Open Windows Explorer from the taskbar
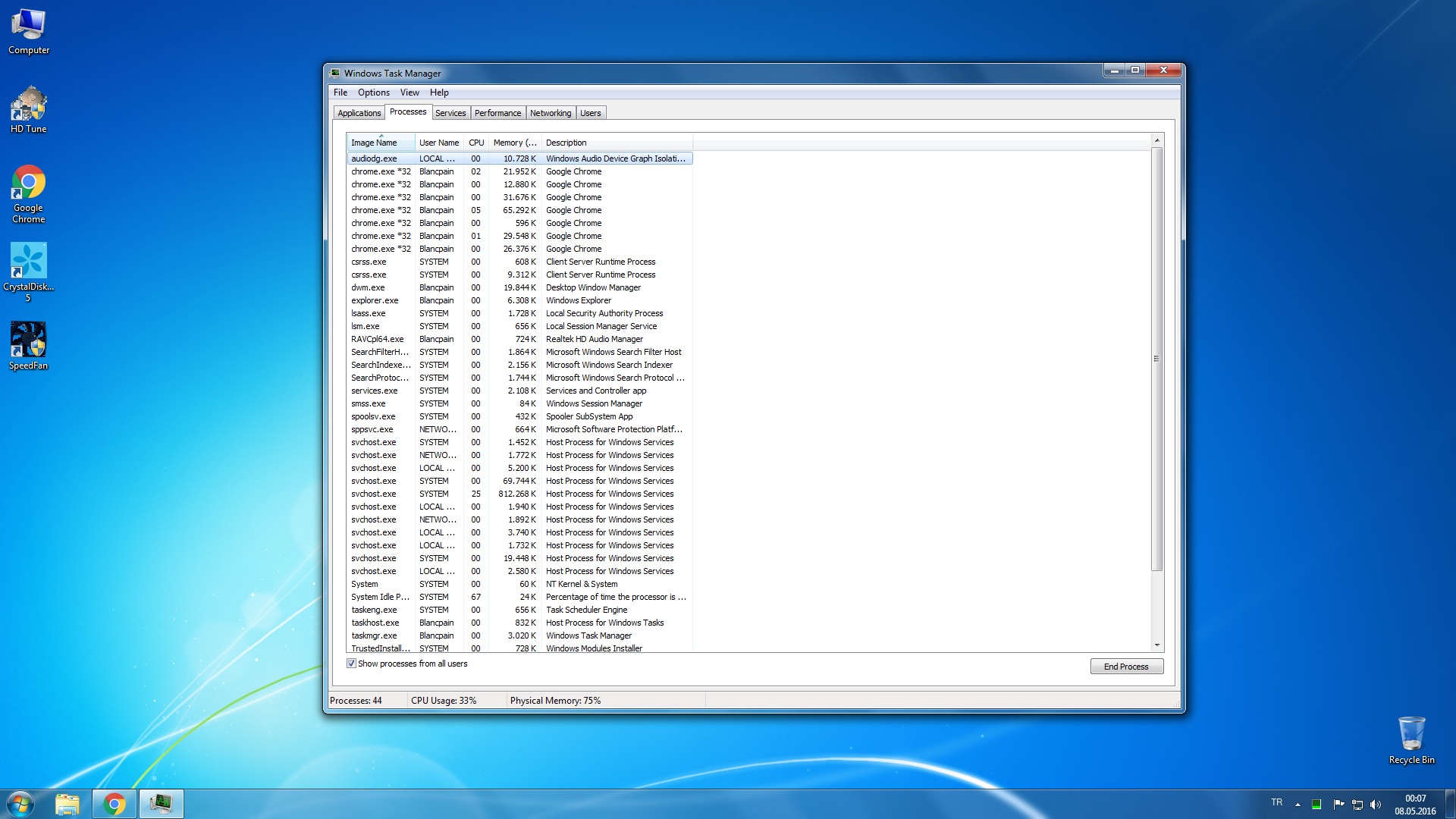This screenshot has width=1456, height=819. click(67, 804)
